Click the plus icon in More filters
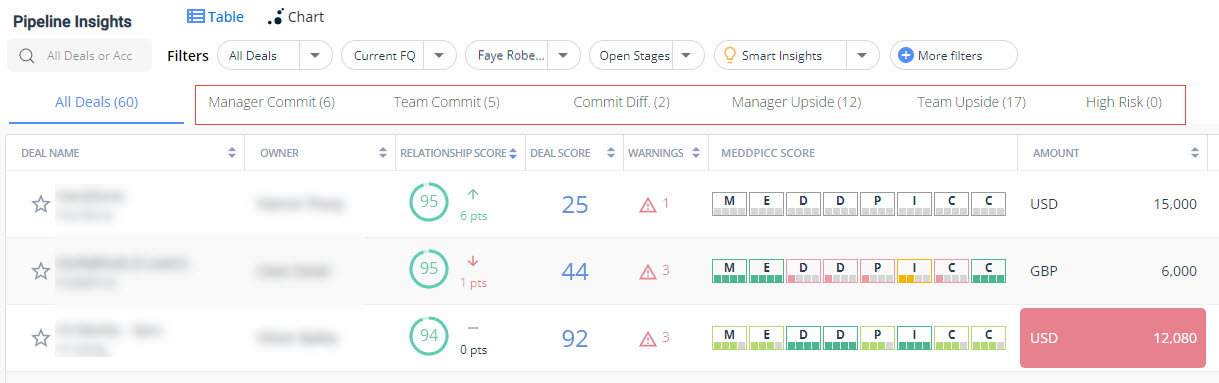The image size is (1219, 383). (x=906, y=55)
